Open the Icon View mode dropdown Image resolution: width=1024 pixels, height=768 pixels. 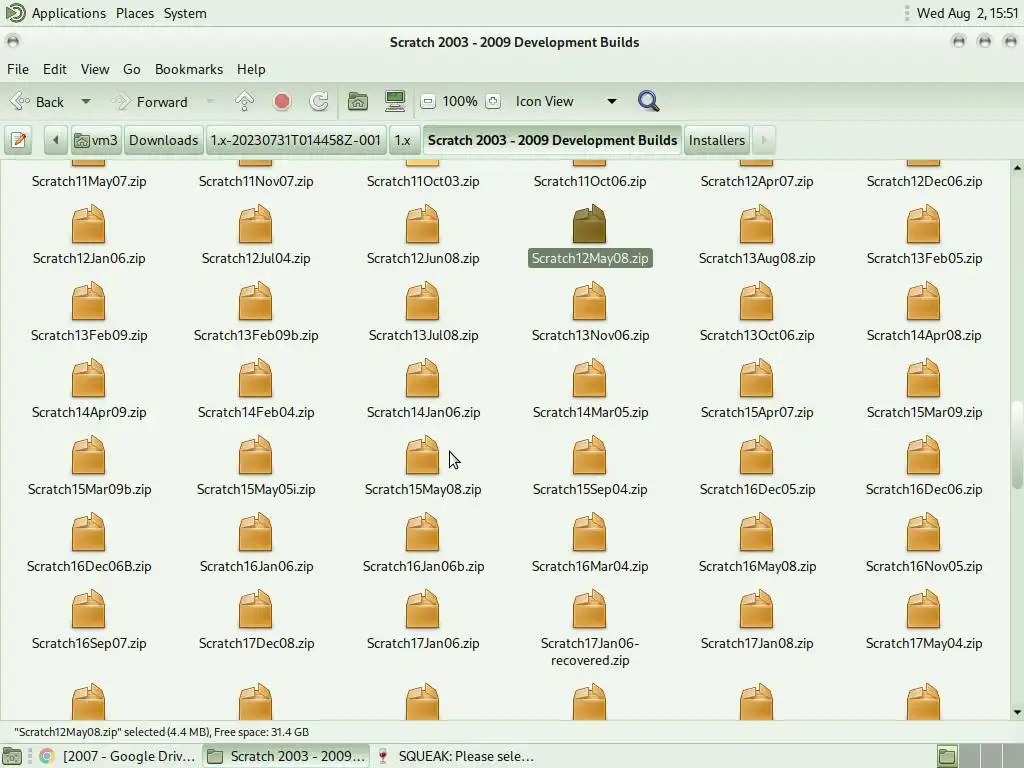tap(566, 101)
